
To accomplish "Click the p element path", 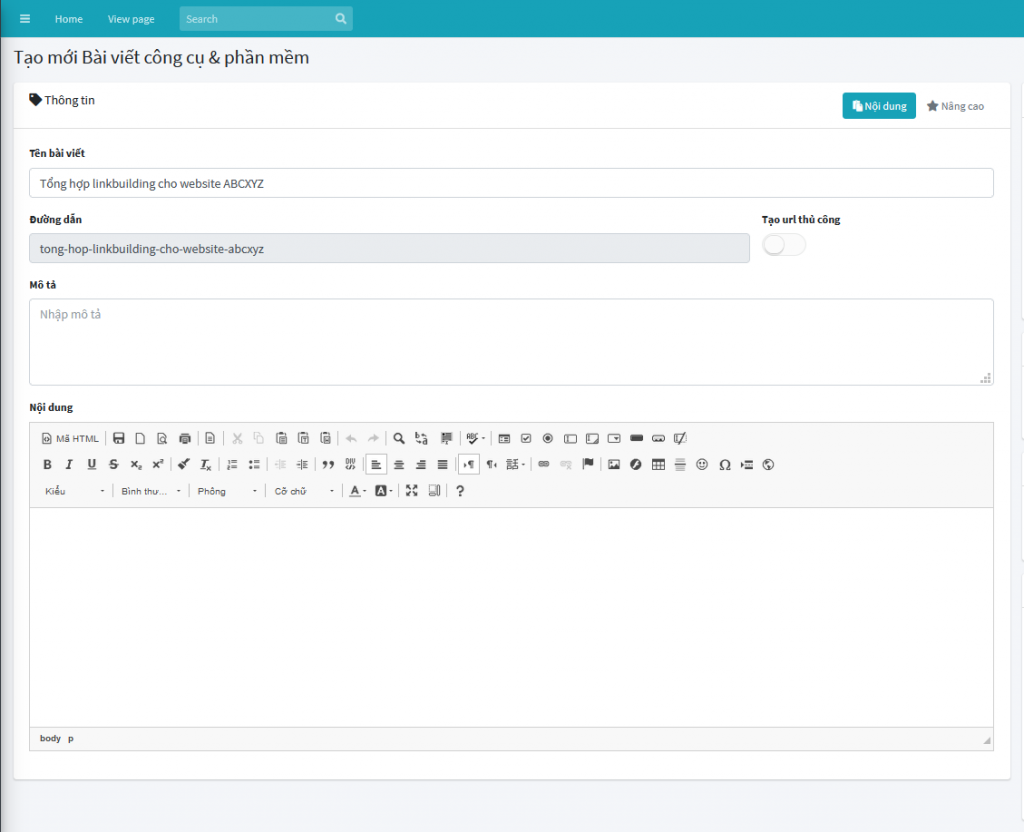I will 71,739.
